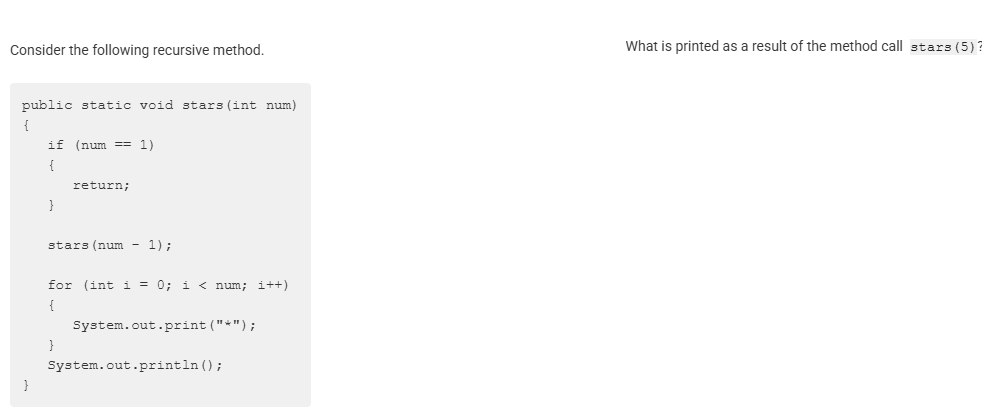Screen dimensions: 982x418
Task: Click the inline stars(5) code snippet
Action: tap(943, 47)
